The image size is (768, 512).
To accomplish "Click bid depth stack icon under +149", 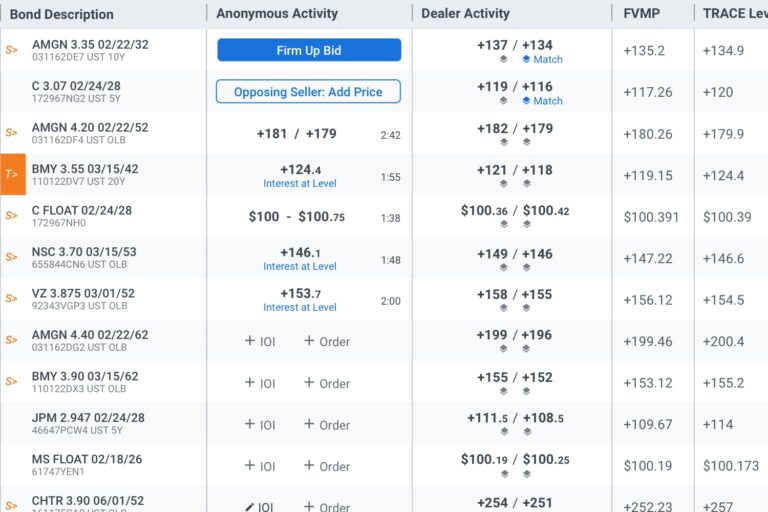I will point(504,268).
